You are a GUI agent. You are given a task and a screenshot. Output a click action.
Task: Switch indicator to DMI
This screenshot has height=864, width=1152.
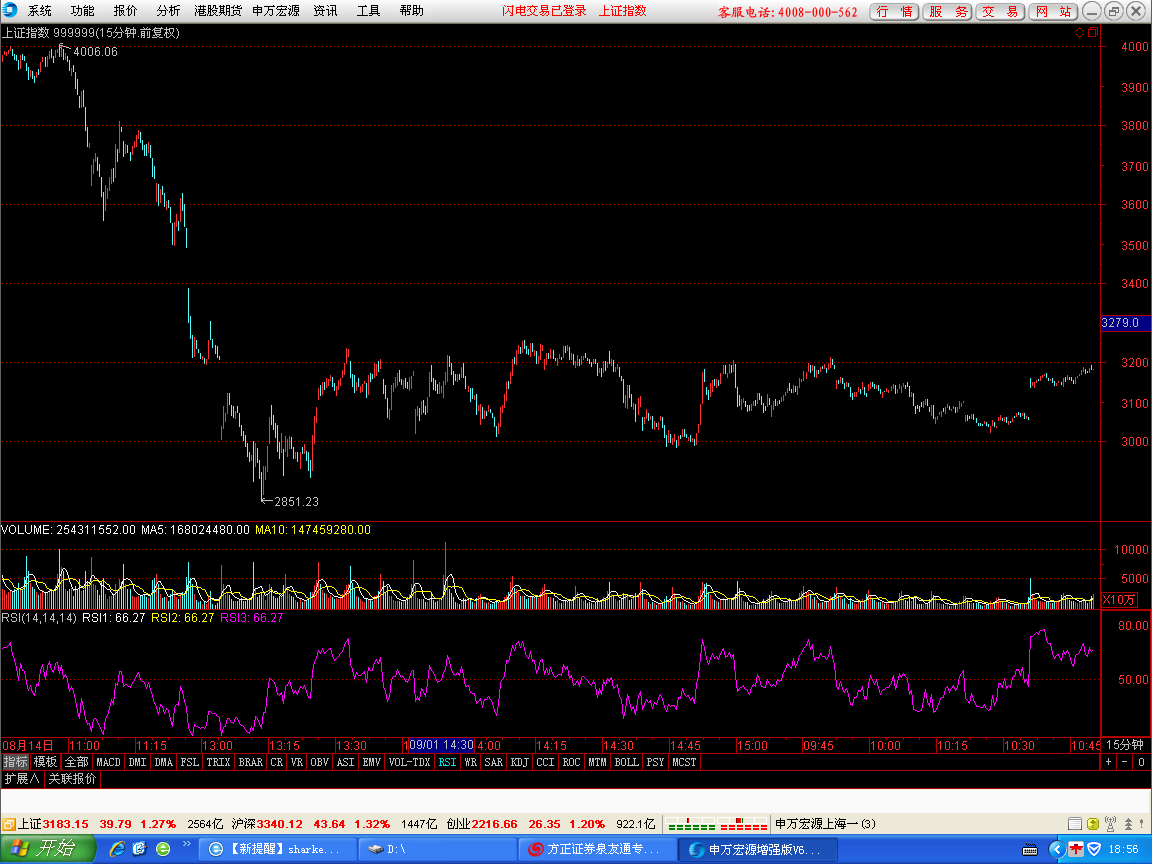[137, 762]
